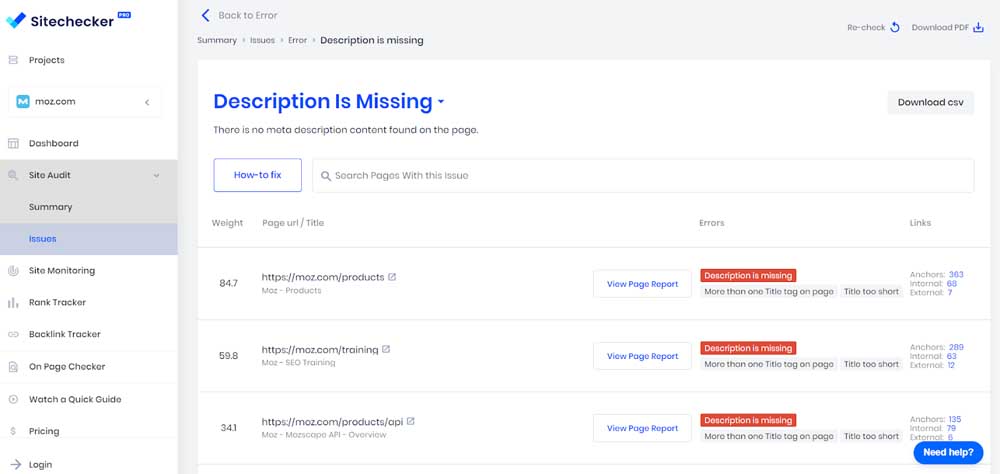Click the Projects sidebar icon
This screenshot has height=474, width=1000.
tap(13, 60)
